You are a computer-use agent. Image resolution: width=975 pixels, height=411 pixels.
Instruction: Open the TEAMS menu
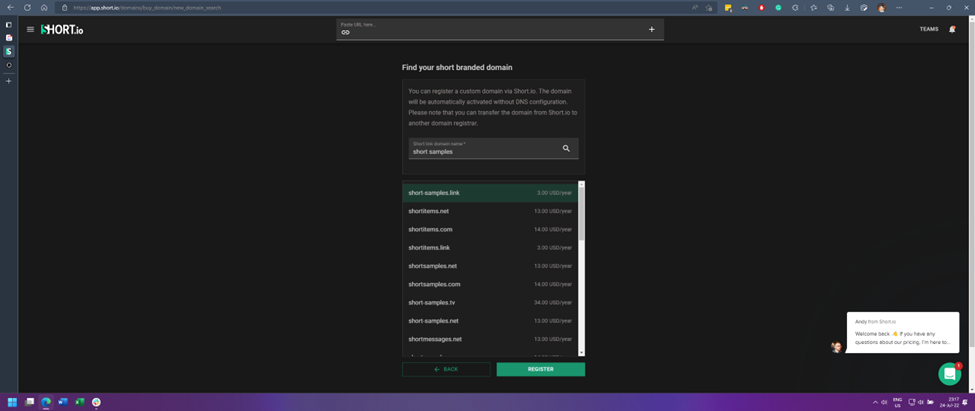pyautogui.click(x=929, y=29)
